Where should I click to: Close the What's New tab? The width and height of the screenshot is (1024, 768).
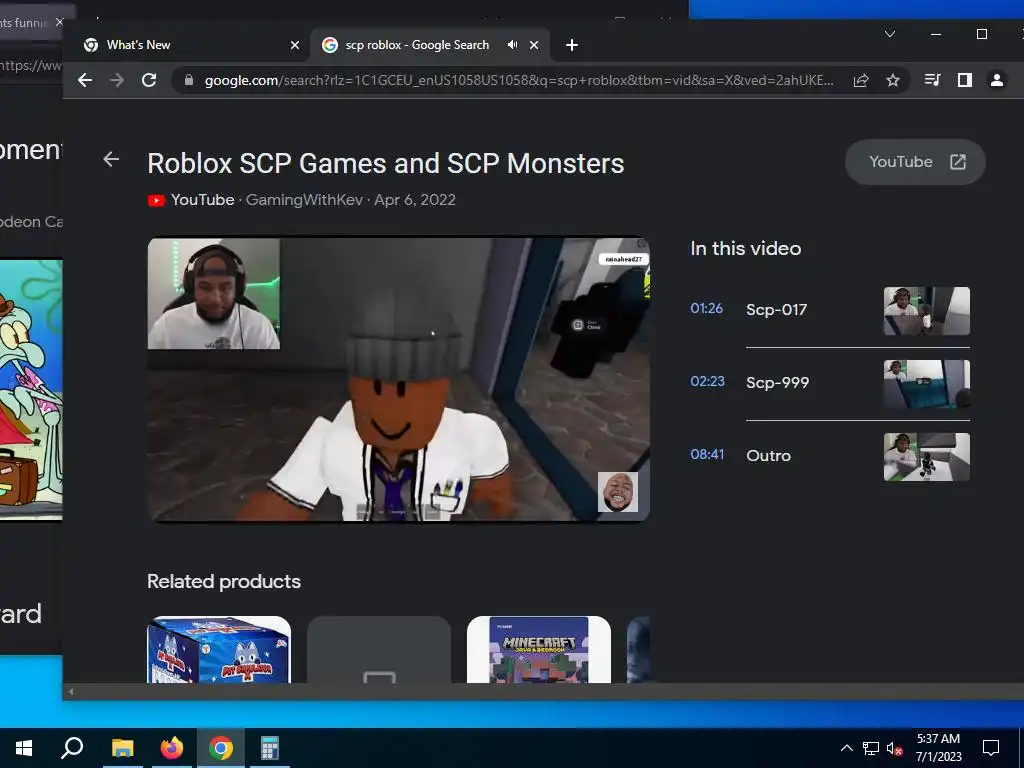[295, 45]
